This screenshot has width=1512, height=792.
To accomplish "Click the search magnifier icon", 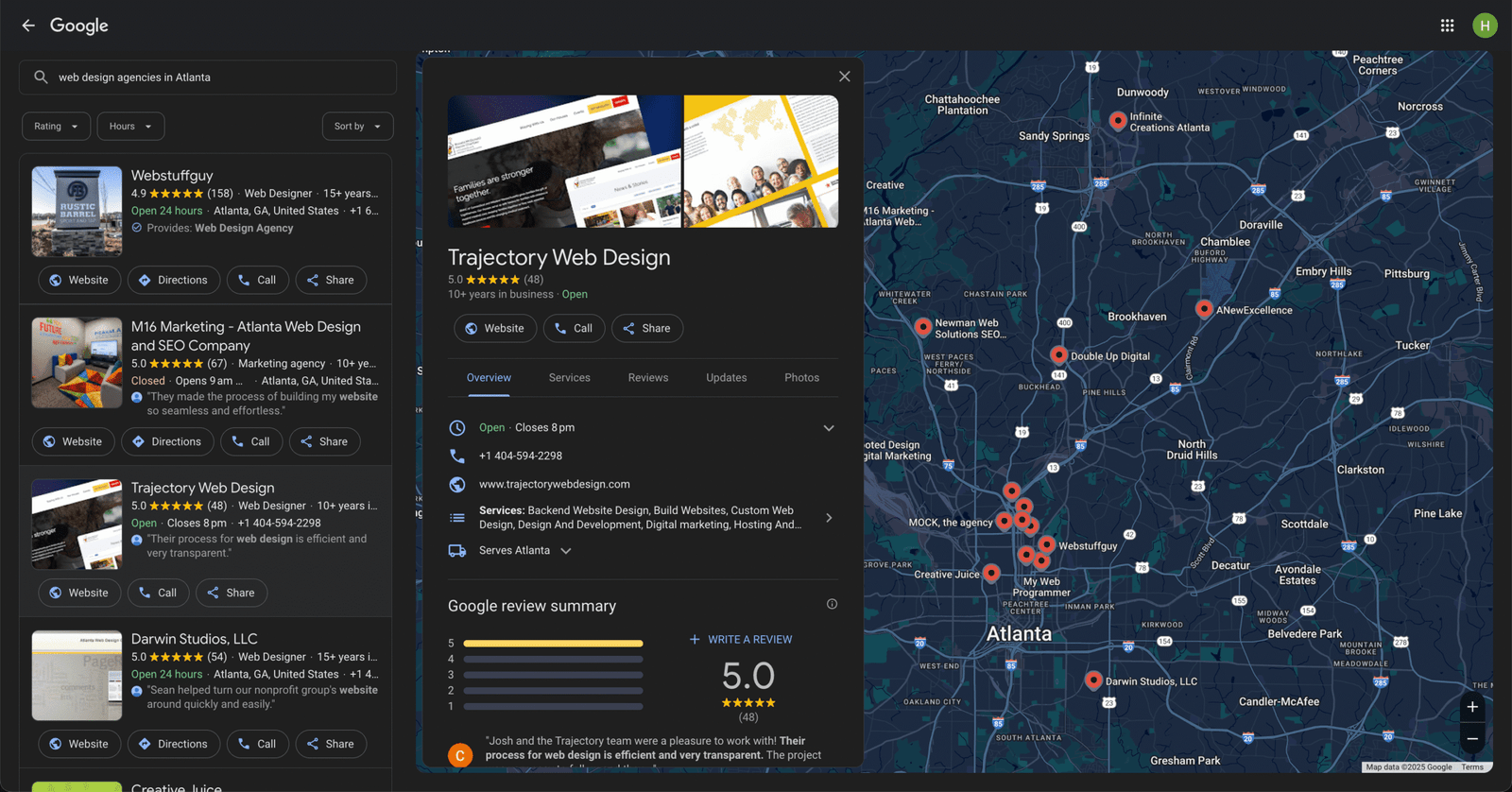I will pyautogui.click(x=41, y=77).
